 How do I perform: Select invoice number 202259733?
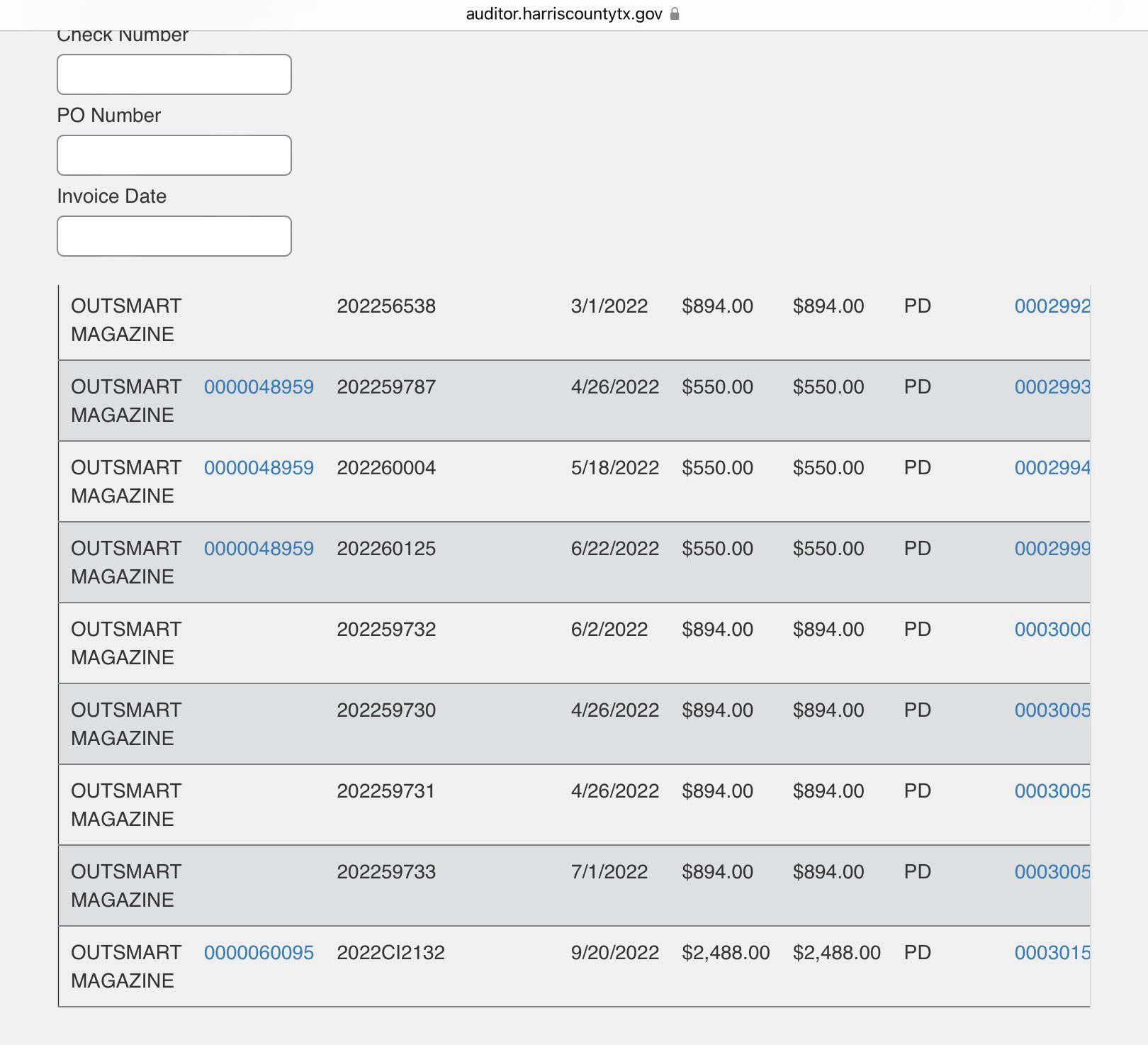pos(386,872)
